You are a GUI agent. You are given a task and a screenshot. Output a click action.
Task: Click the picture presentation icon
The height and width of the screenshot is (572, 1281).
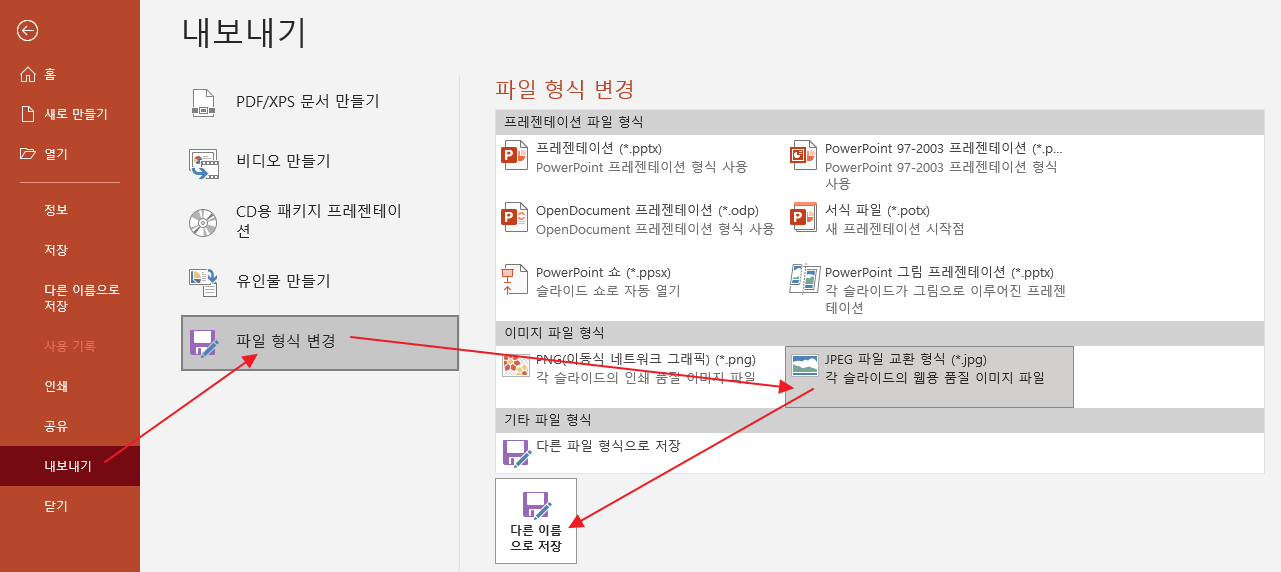pyautogui.click(x=803, y=280)
